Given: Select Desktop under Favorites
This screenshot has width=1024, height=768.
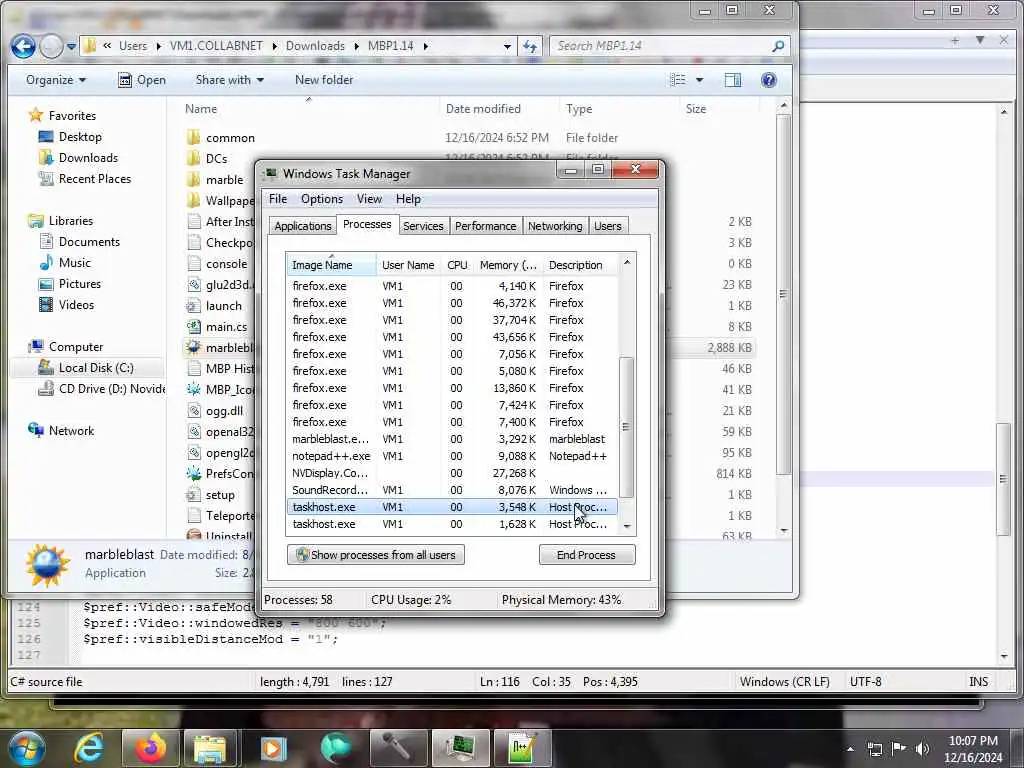Looking at the screenshot, I should 80,136.
